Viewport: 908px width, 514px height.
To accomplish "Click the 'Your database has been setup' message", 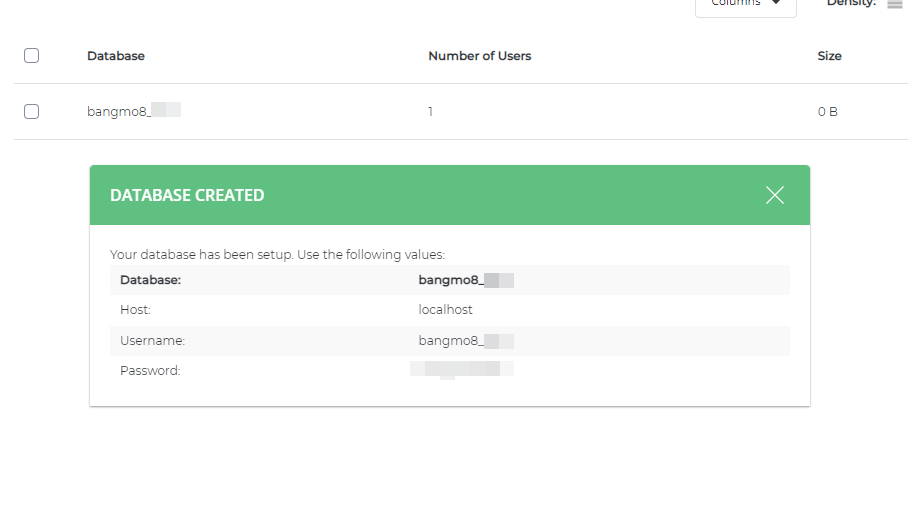I will tap(277, 255).
